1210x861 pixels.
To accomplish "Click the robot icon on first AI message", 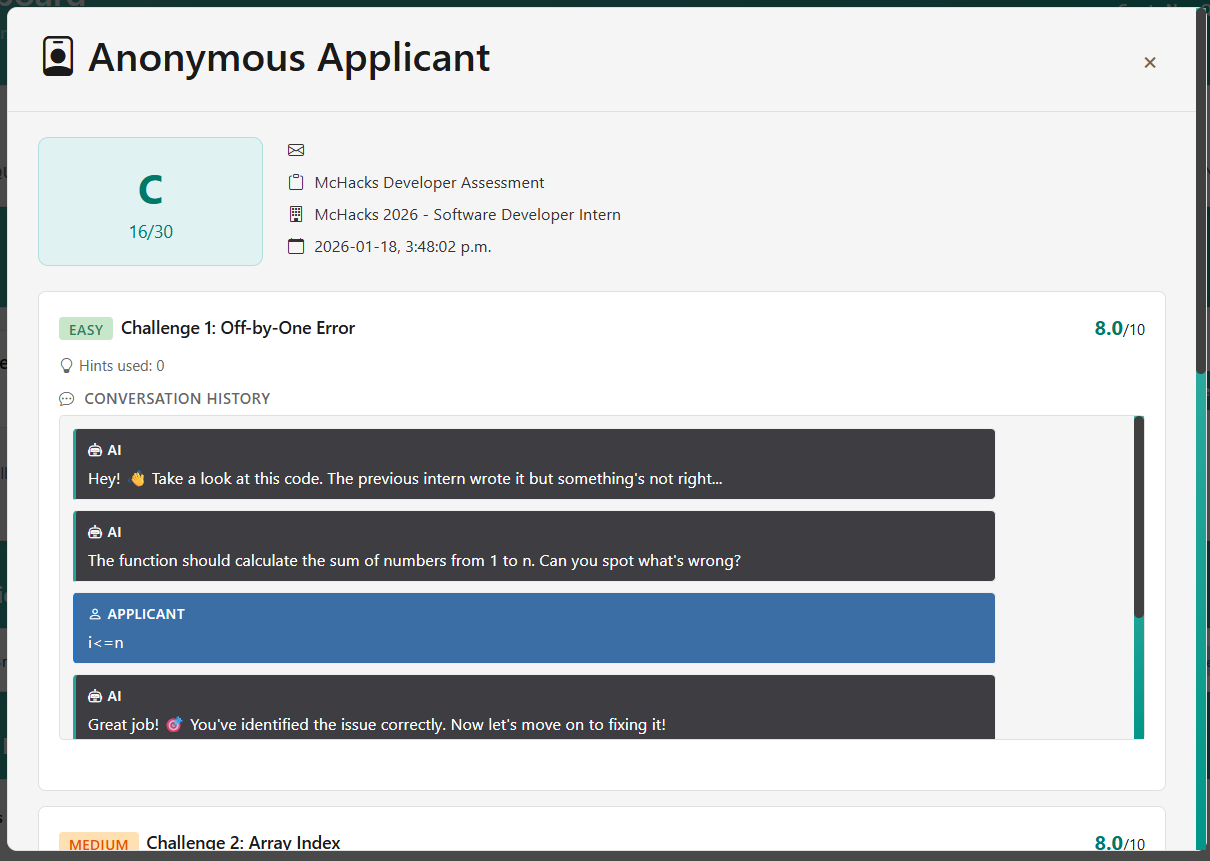I will pyautogui.click(x=95, y=450).
